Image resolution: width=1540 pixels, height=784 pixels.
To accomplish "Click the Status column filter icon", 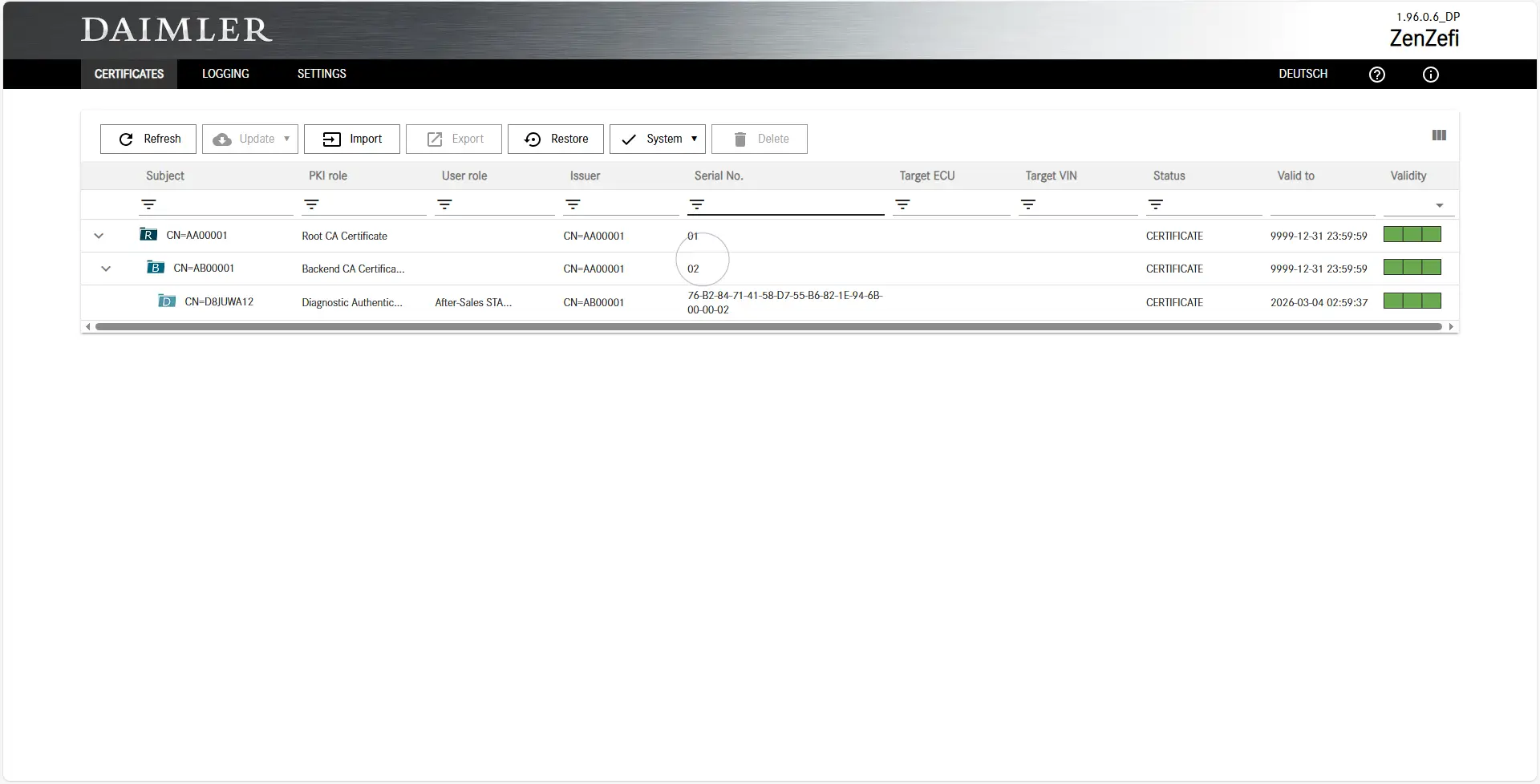I will (1155, 205).
